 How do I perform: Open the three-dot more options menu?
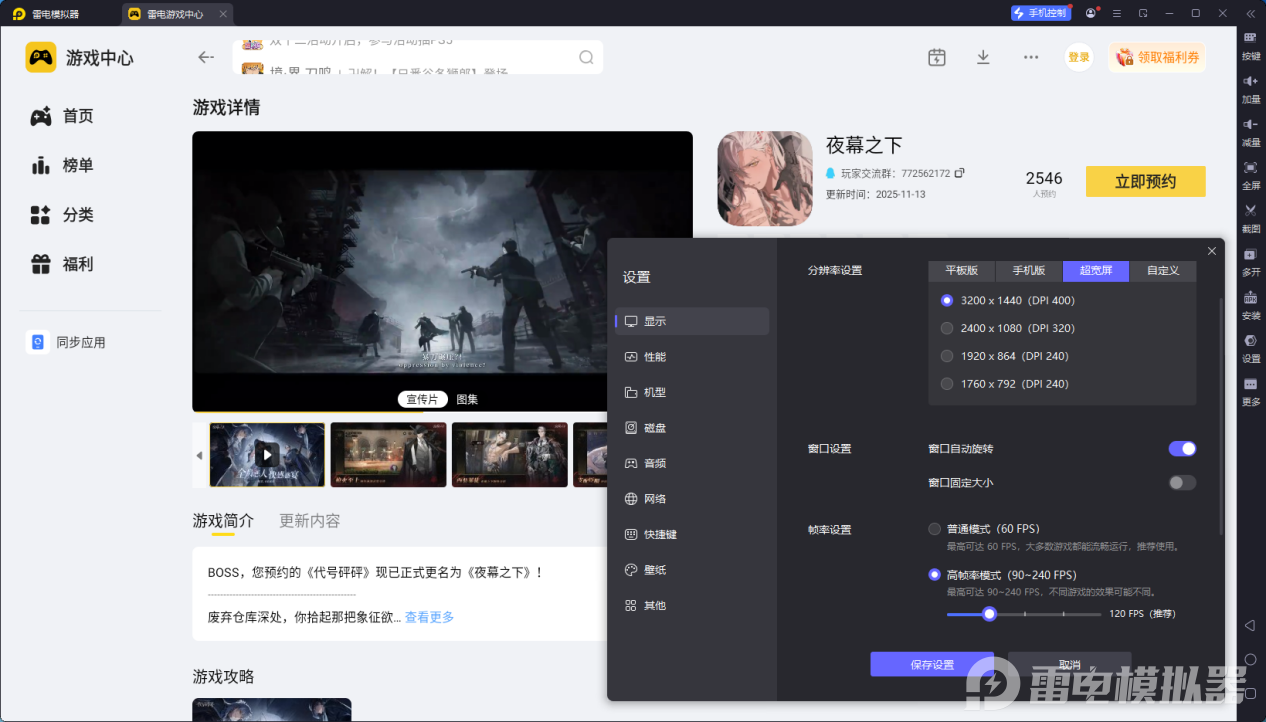pyautogui.click(x=1031, y=57)
